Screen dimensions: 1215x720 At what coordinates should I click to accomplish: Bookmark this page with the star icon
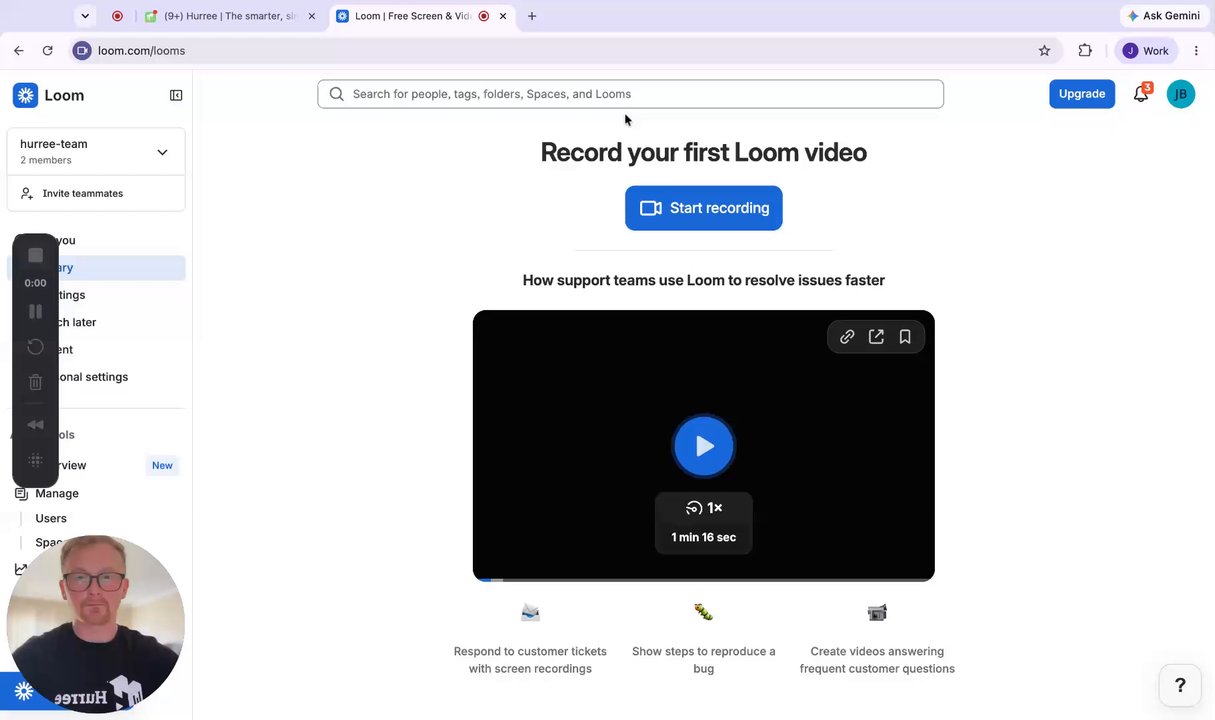tap(1044, 51)
